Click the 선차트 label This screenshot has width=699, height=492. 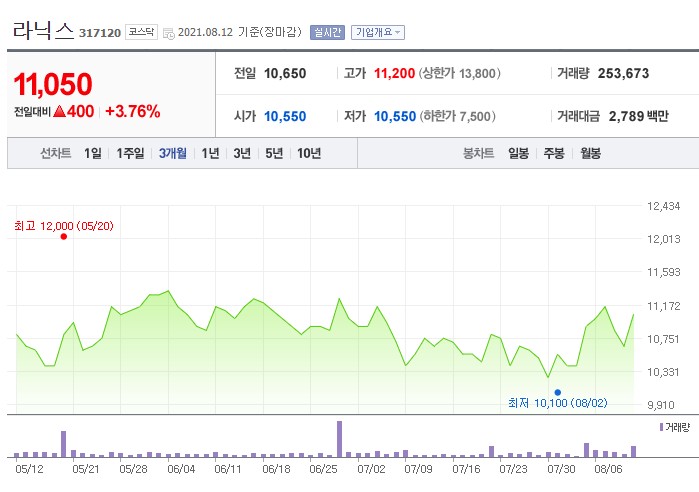[x=56, y=153]
